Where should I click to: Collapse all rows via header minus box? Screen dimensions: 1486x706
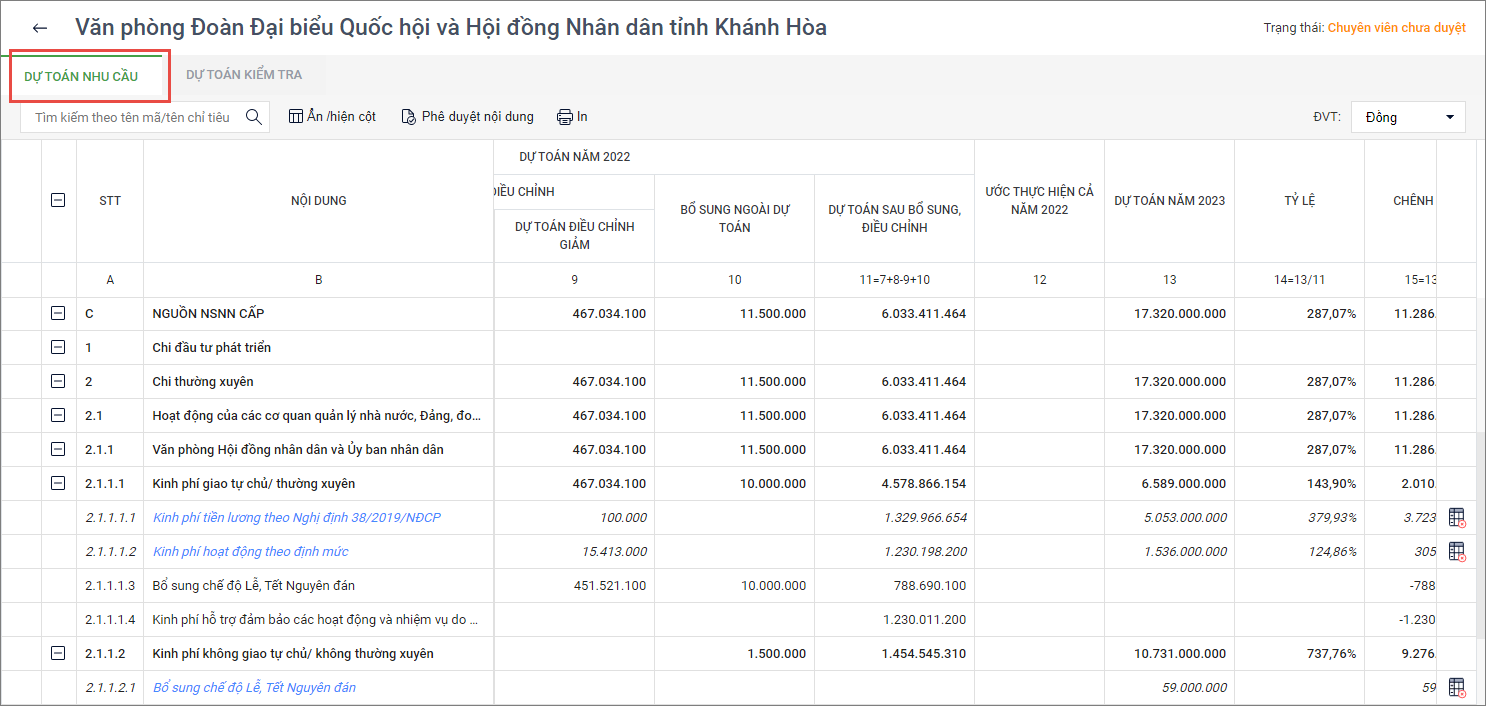point(58,200)
